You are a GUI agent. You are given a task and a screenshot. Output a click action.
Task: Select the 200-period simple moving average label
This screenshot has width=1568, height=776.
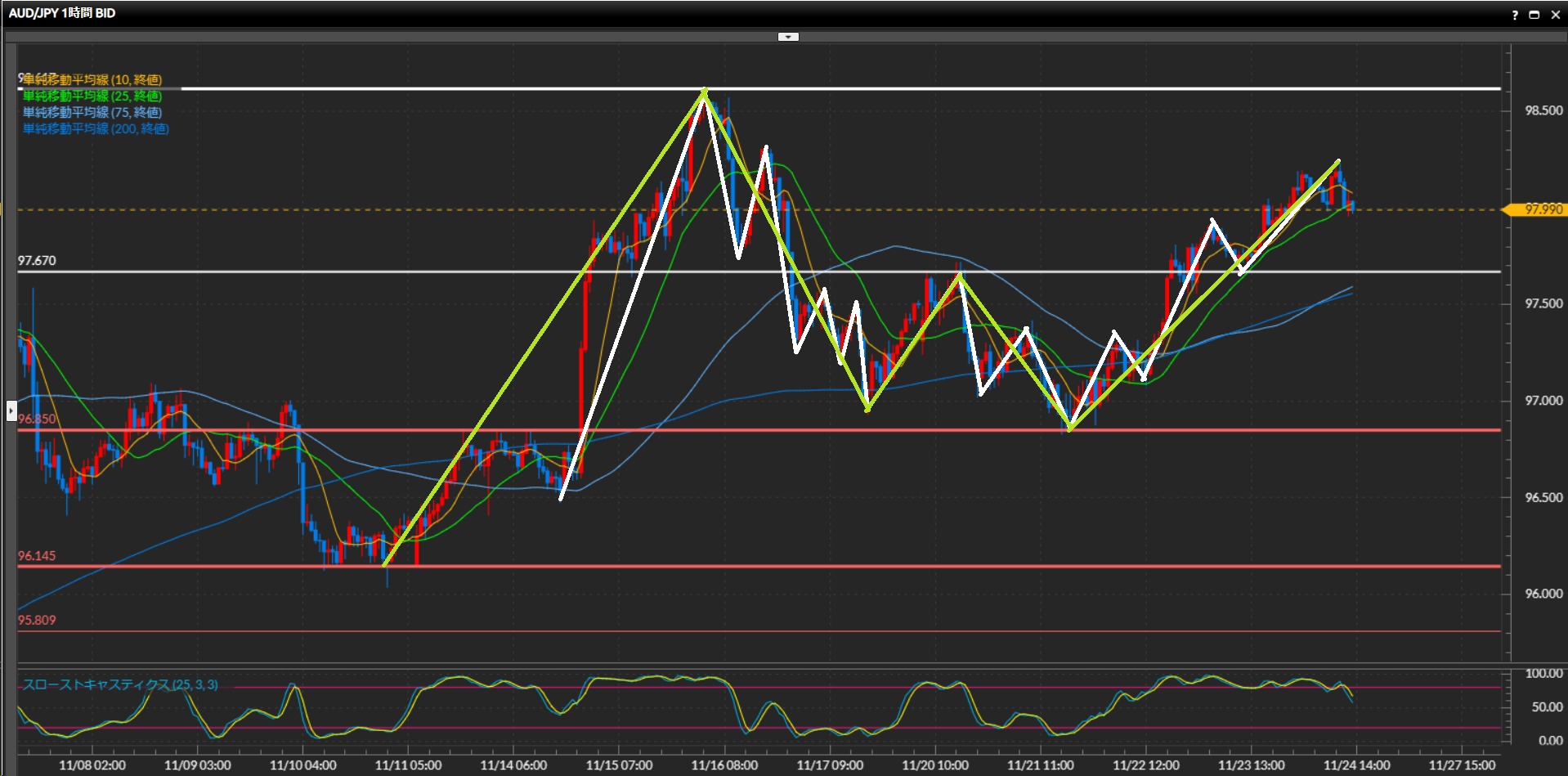[96, 128]
